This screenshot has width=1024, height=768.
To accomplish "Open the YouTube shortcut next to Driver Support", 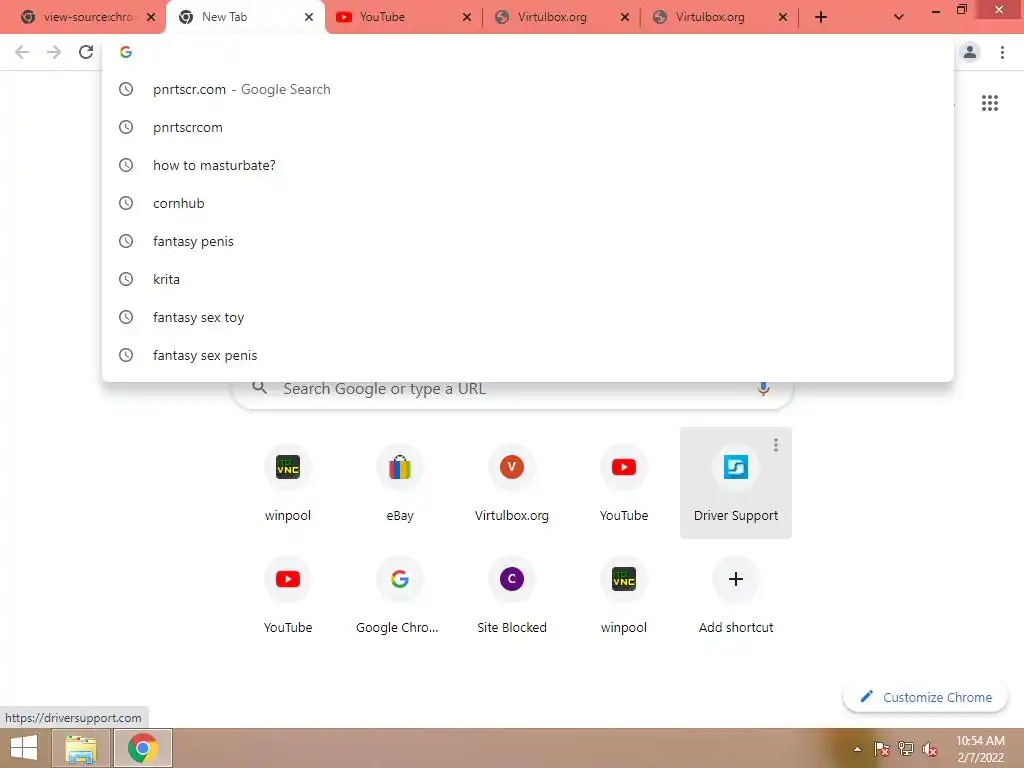I will click(624, 483).
